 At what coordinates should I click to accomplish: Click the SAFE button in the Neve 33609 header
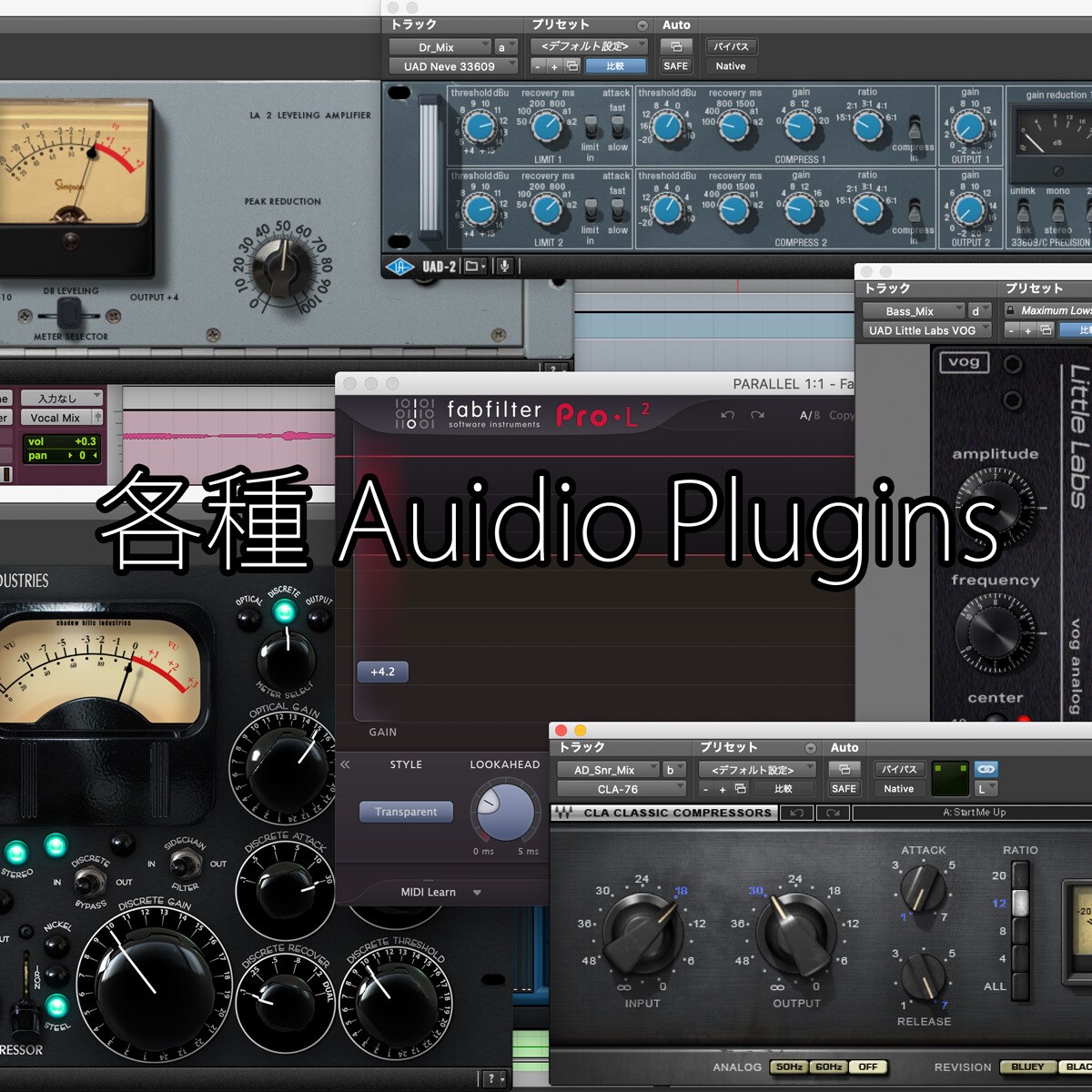676,66
